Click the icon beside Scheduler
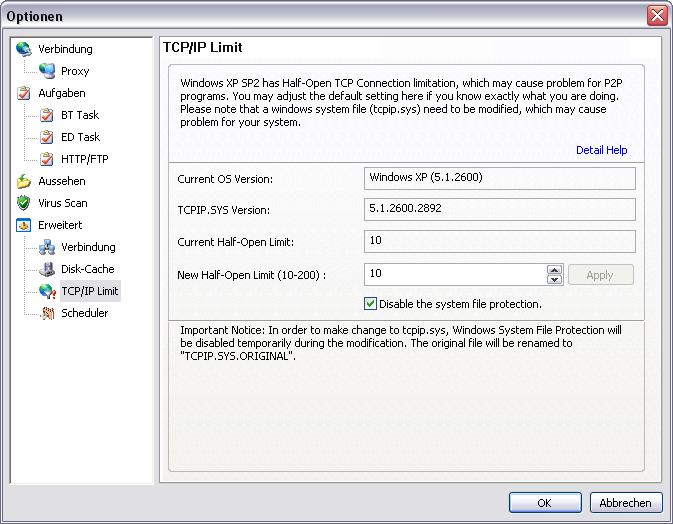 (47, 313)
